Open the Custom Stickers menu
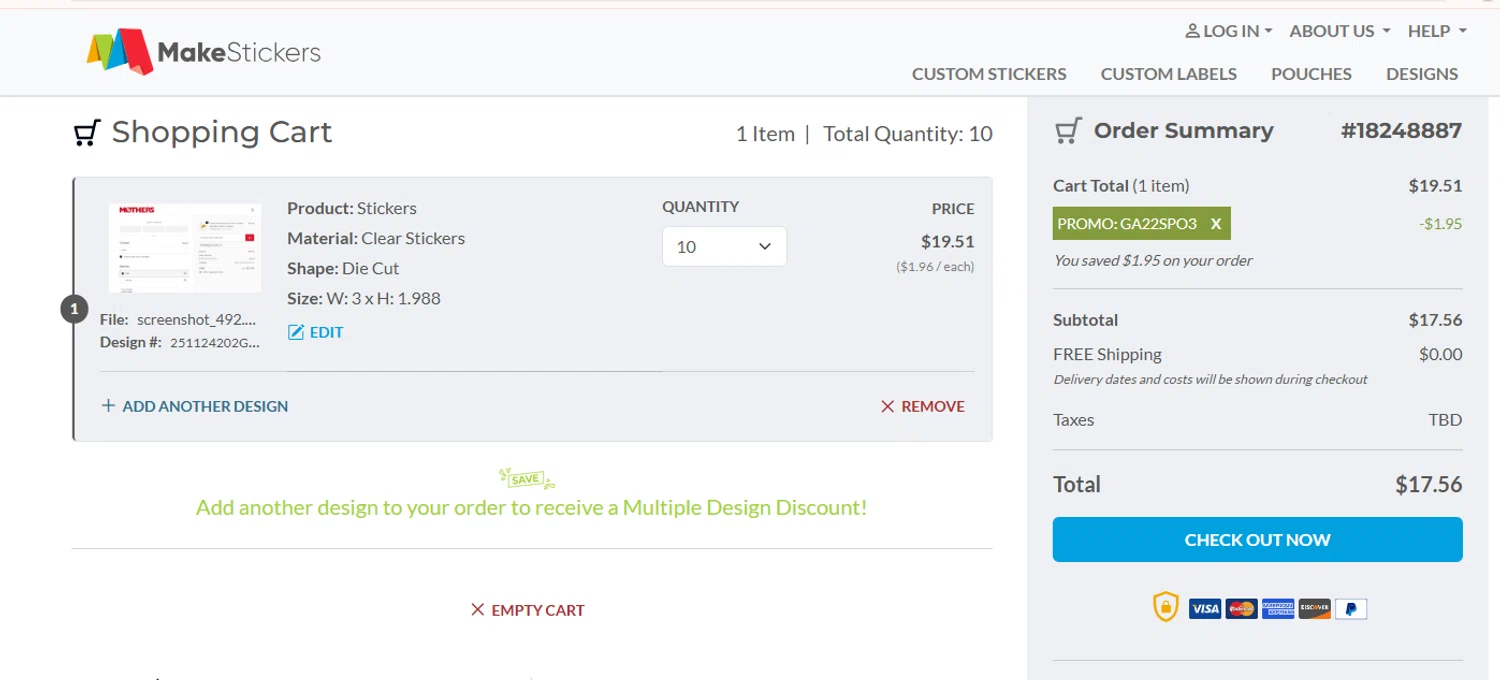 click(989, 74)
